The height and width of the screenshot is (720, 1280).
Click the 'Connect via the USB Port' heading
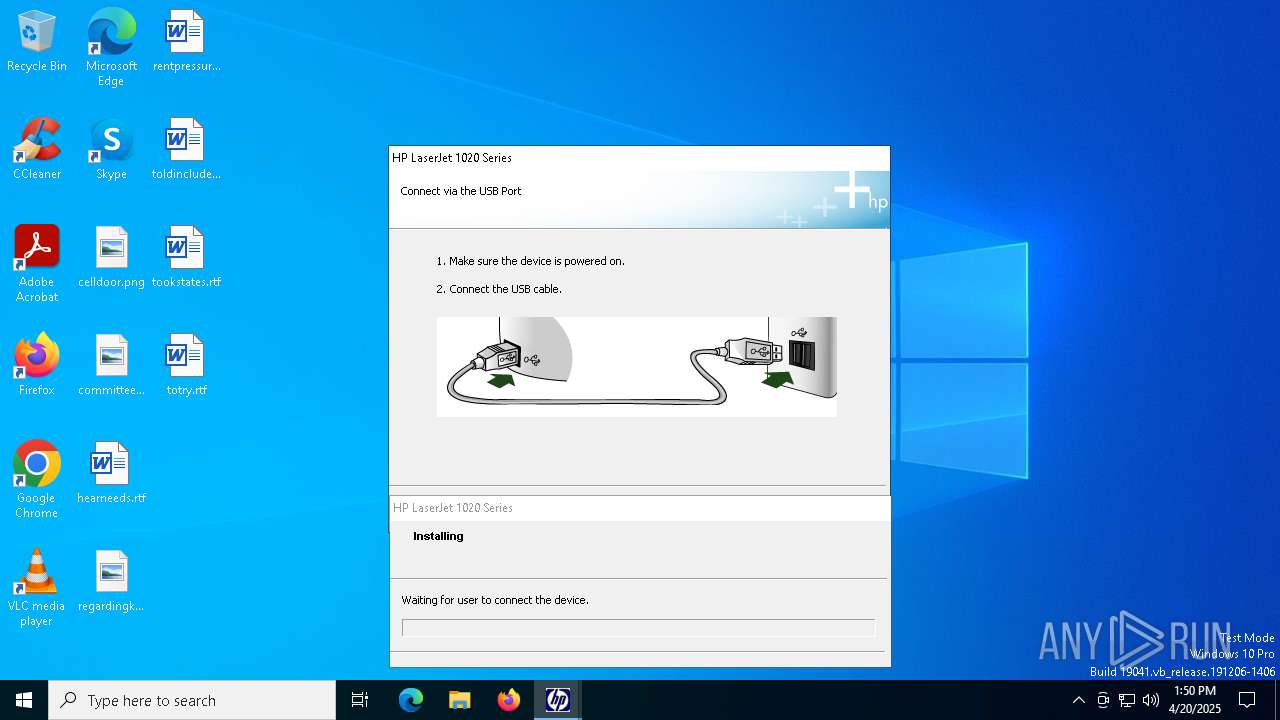pos(461,191)
